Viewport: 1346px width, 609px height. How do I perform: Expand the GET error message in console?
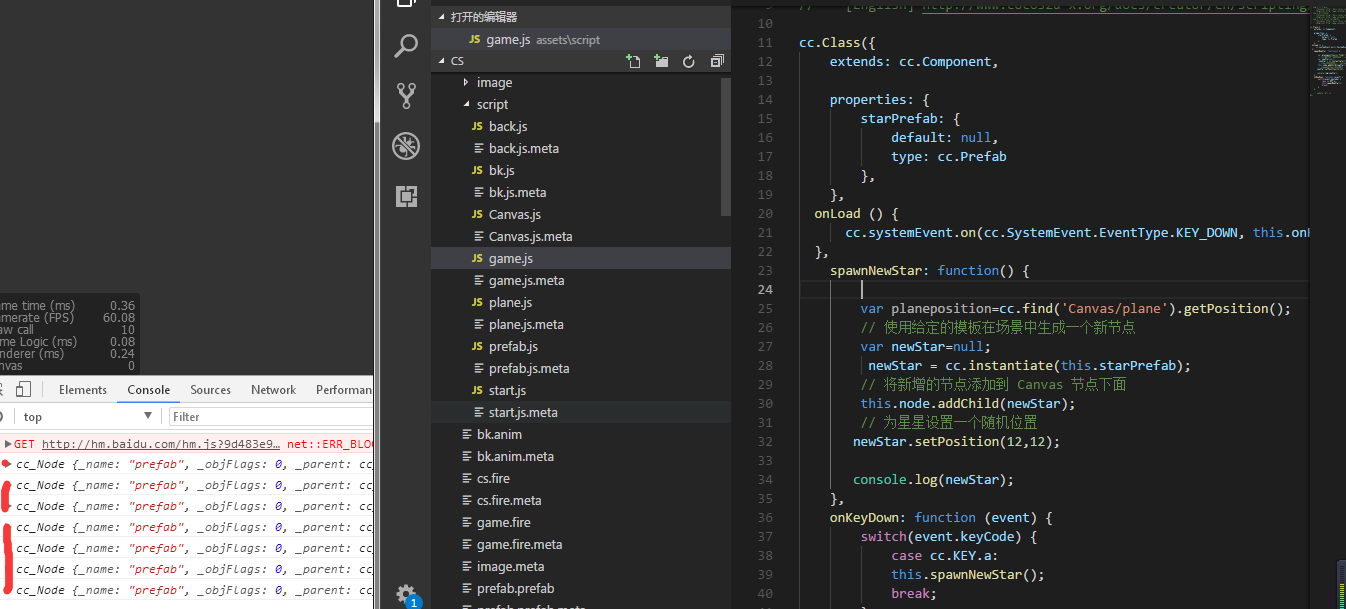coord(8,443)
